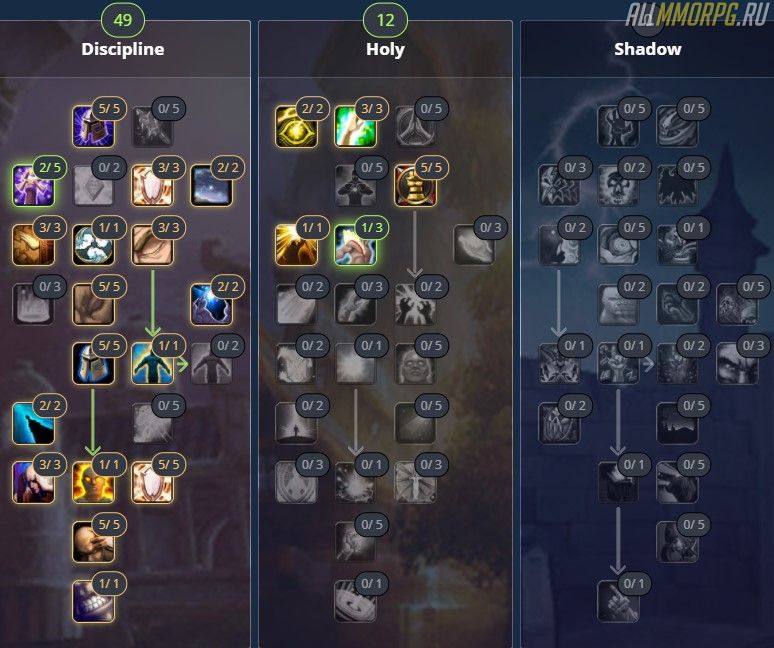Viewport: 774px width, 648px height.
Task: Select the 5/5 Divine Fury talent in Holy
Action: tap(415, 186)
